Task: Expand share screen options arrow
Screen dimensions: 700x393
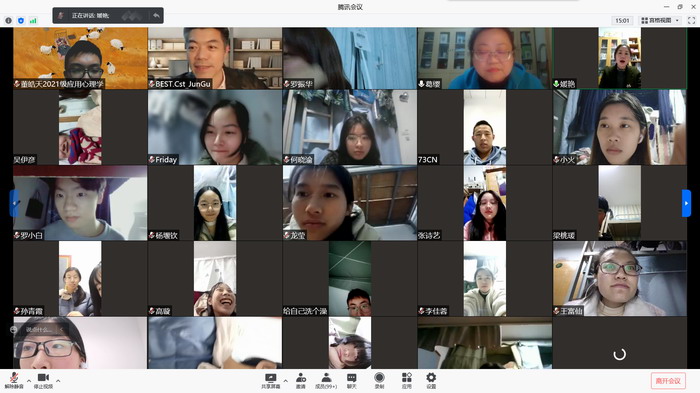Action: click(285, 381)
